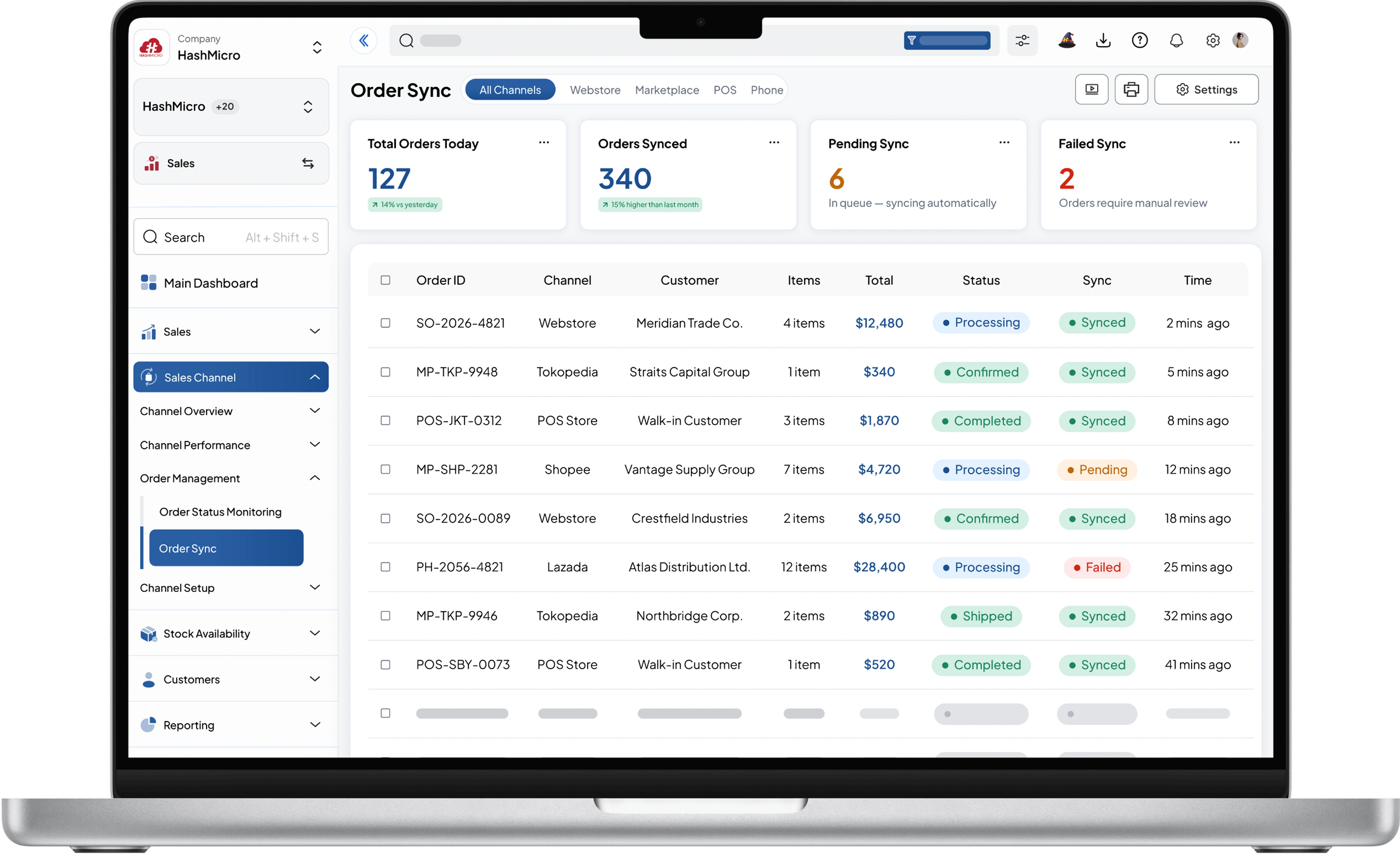Check the box for order SO-2026-4821

coord(385,323)
